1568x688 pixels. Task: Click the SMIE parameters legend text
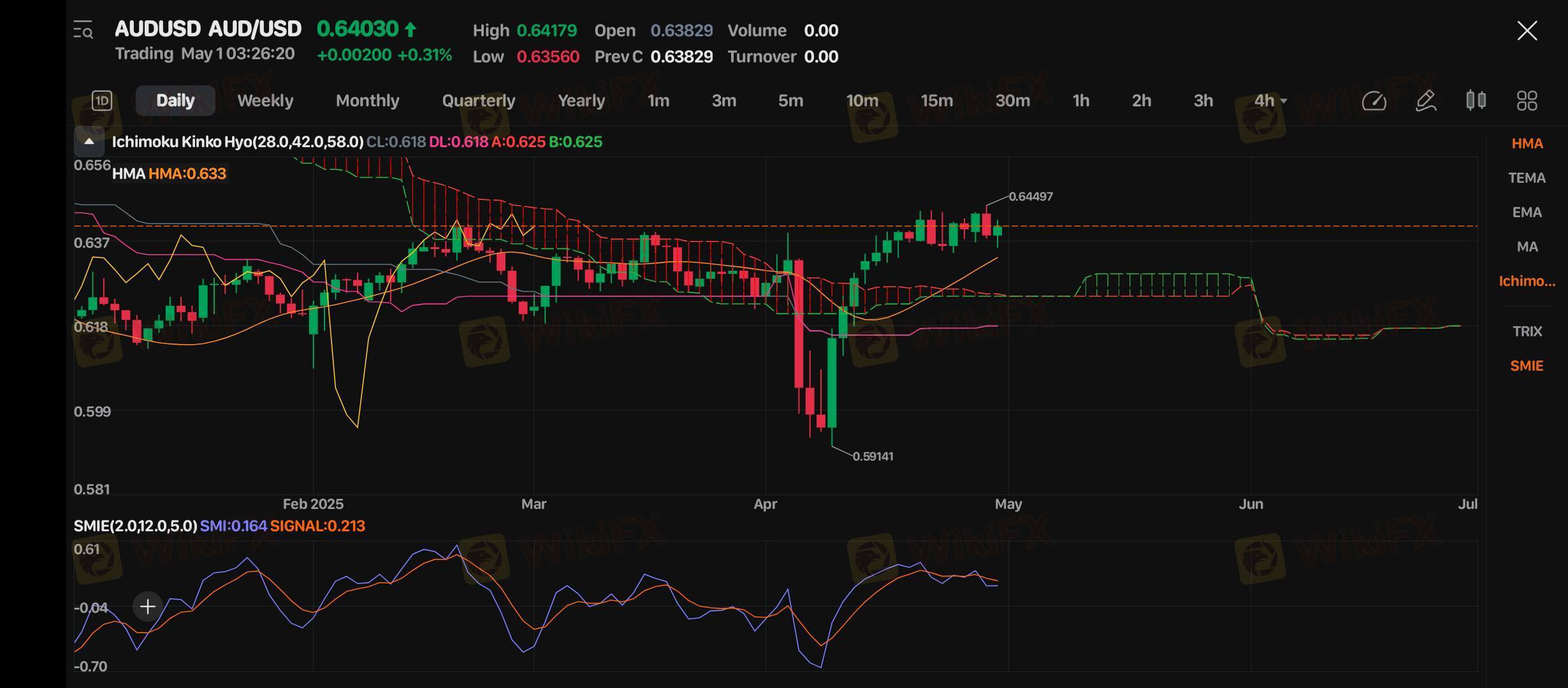click(135, 526)
